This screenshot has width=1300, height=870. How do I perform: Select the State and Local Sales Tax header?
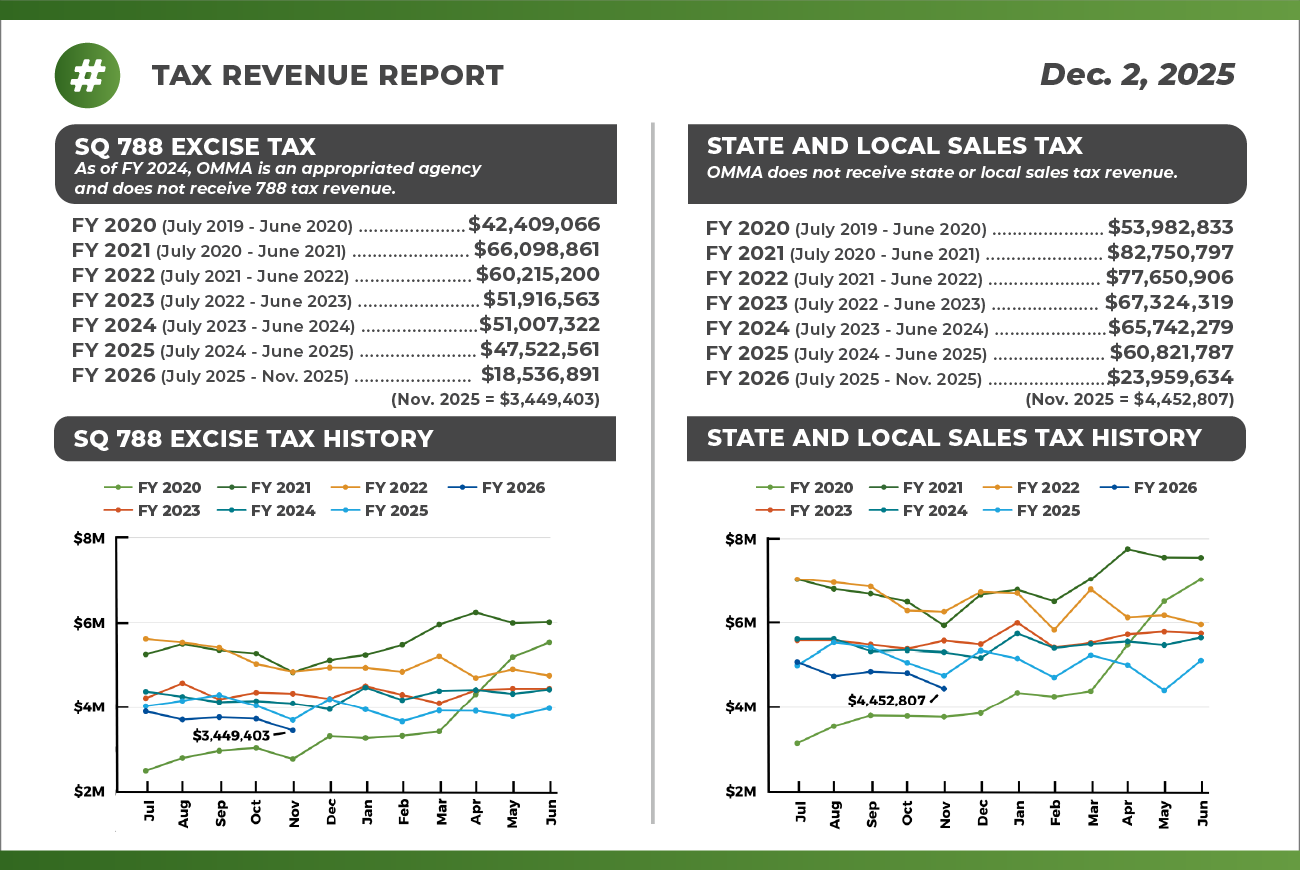pos(894,146)
